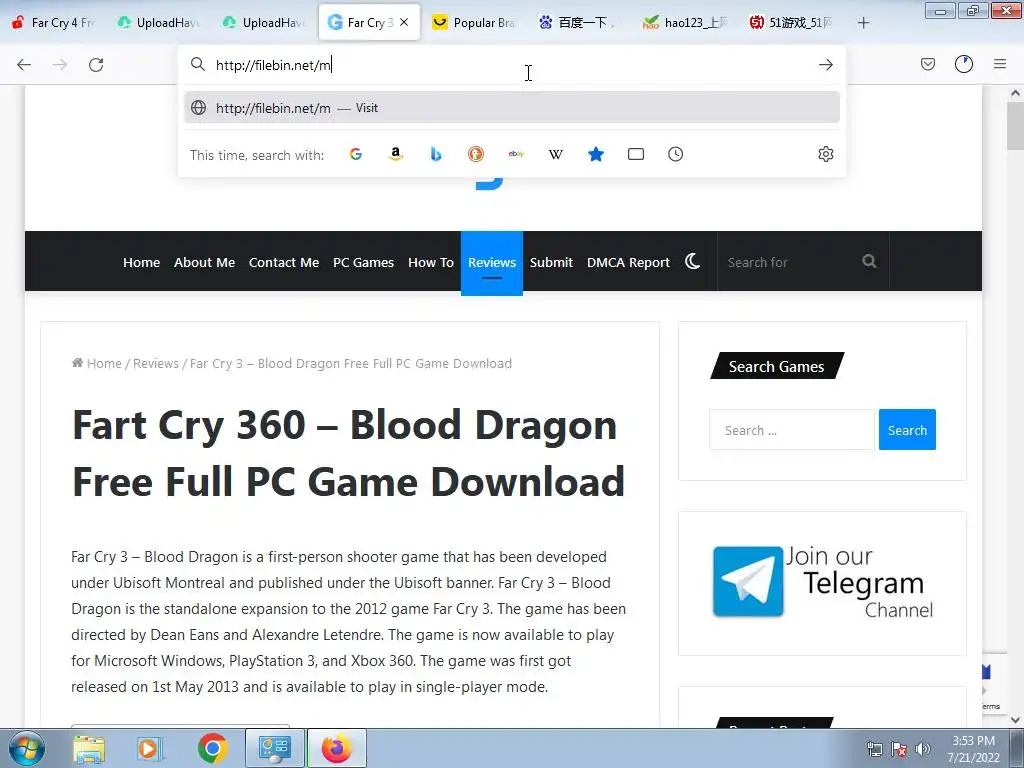
Task: Click the Home icon in breadcrumb
Action: click(77, 363)
